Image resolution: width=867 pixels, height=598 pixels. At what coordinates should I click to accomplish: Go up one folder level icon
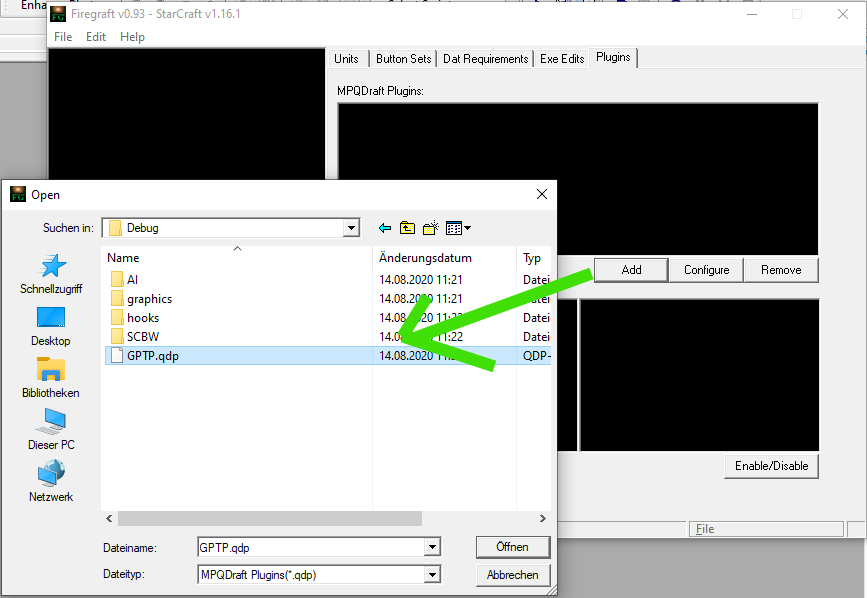[407, 228]
